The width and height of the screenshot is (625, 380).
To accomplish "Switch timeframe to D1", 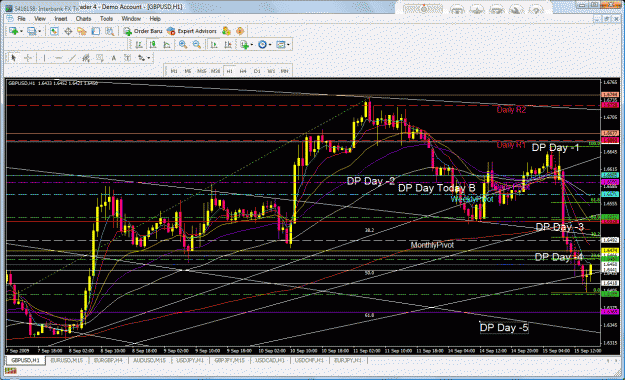I will point(257,71).
